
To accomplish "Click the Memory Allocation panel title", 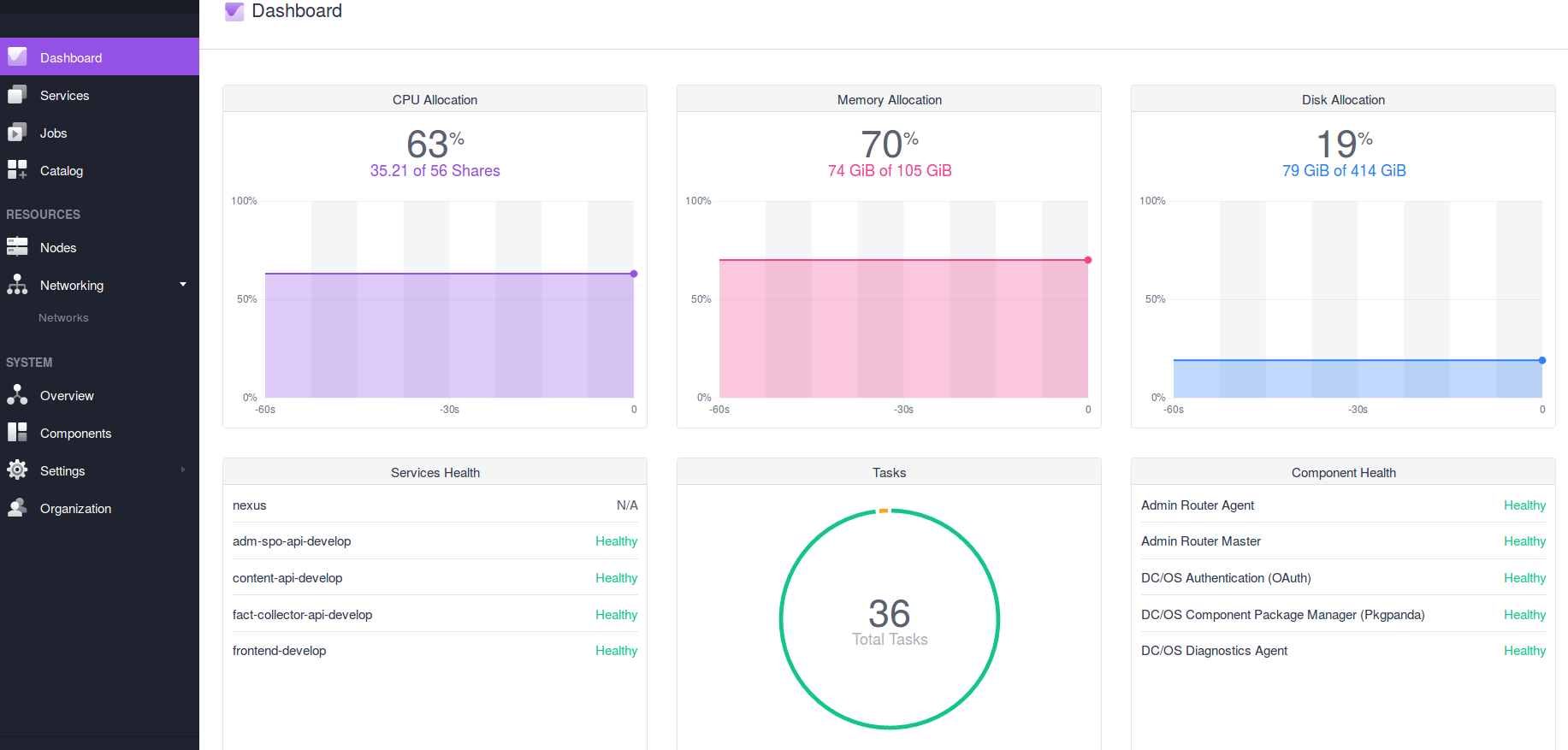I will click(890, 99).
